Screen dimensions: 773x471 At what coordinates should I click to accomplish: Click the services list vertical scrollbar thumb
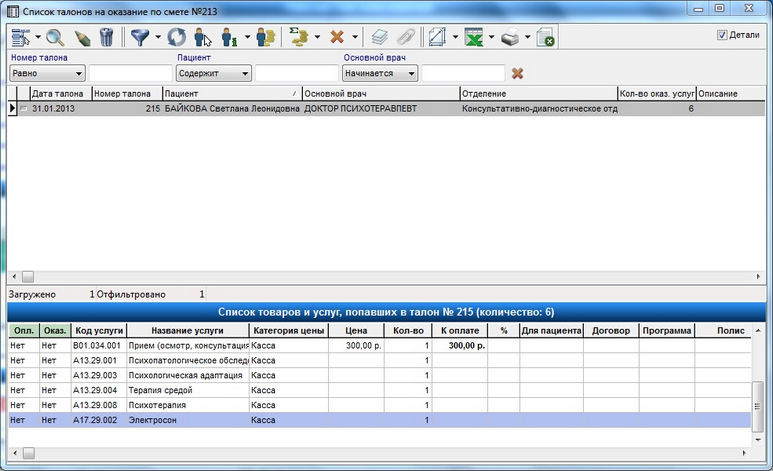[758, 405]
